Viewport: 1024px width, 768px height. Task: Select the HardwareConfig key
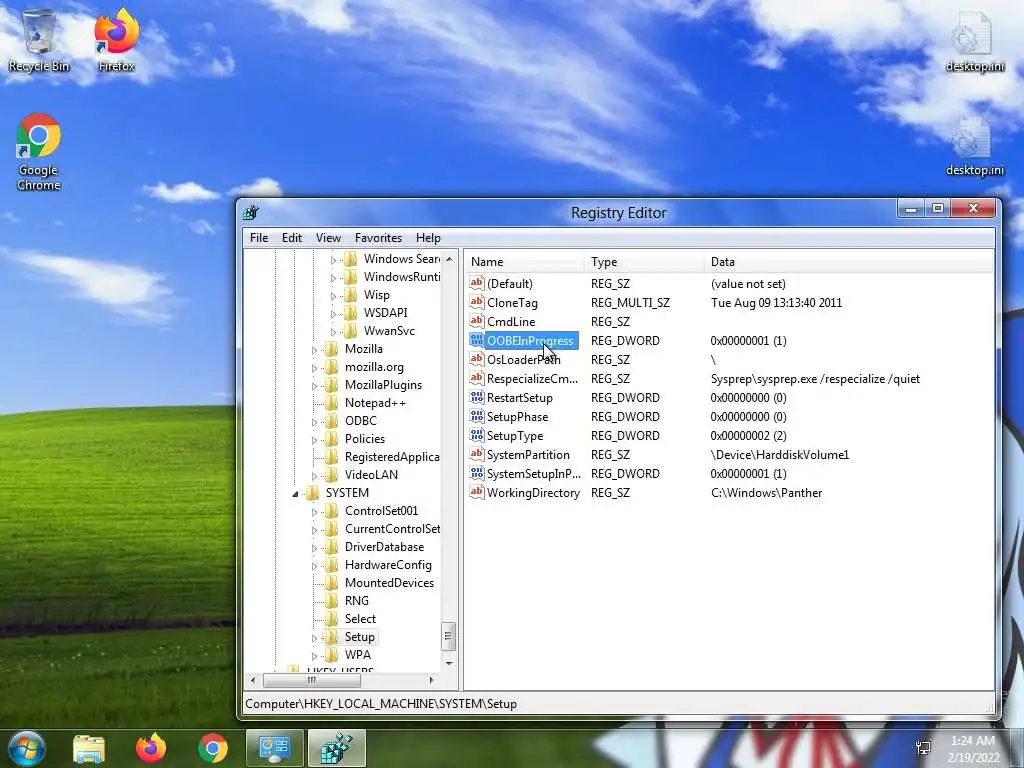[388, 564]
